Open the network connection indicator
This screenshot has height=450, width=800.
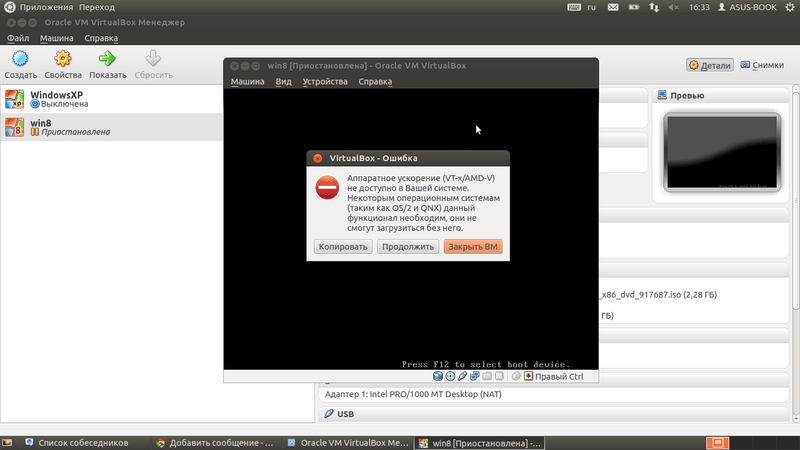point(654,7)
